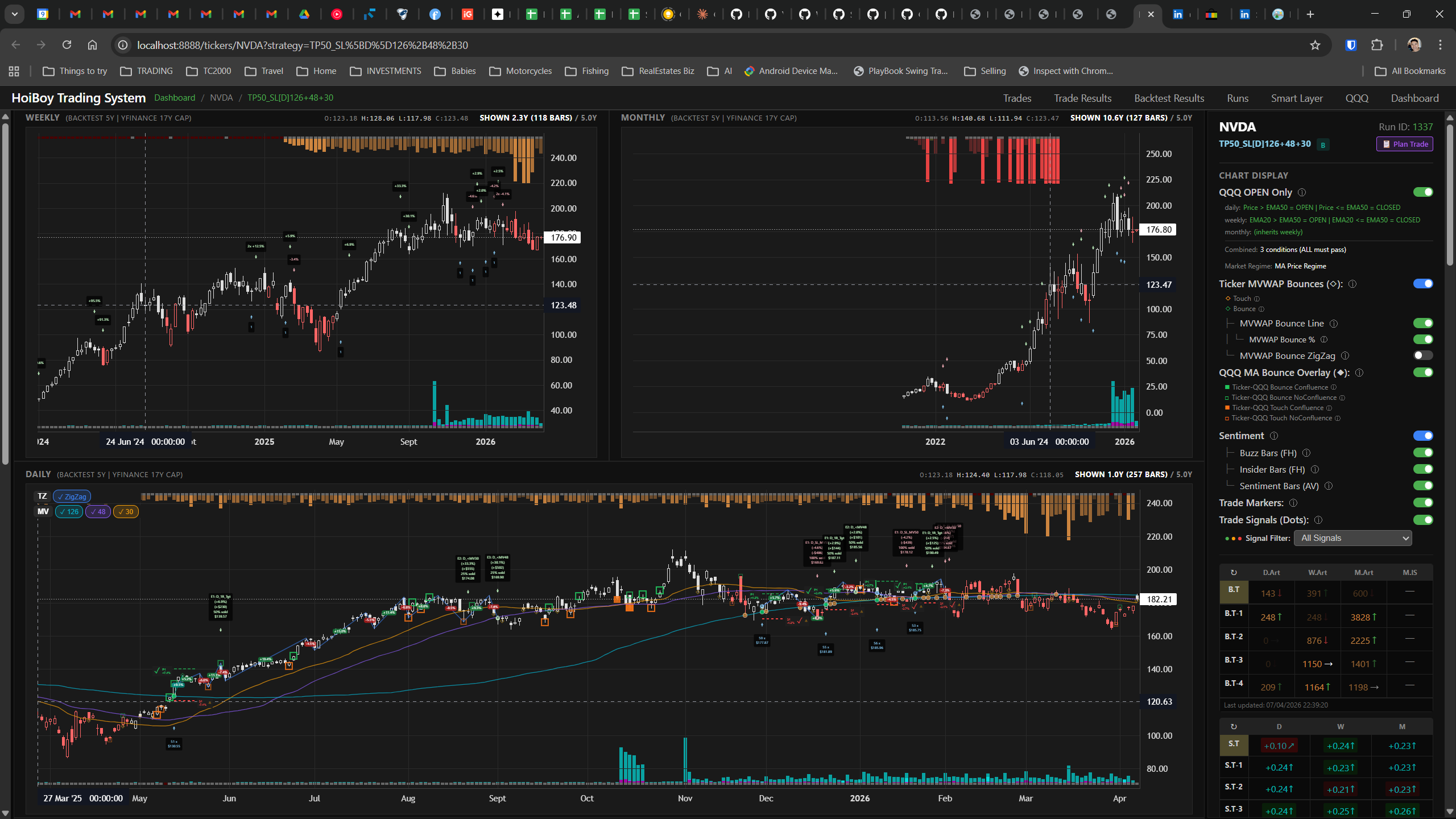Screen dimensions: 1456x819
Task: Refresh the S.T table with its reload icon
Action: click(x=1234, y=727)
